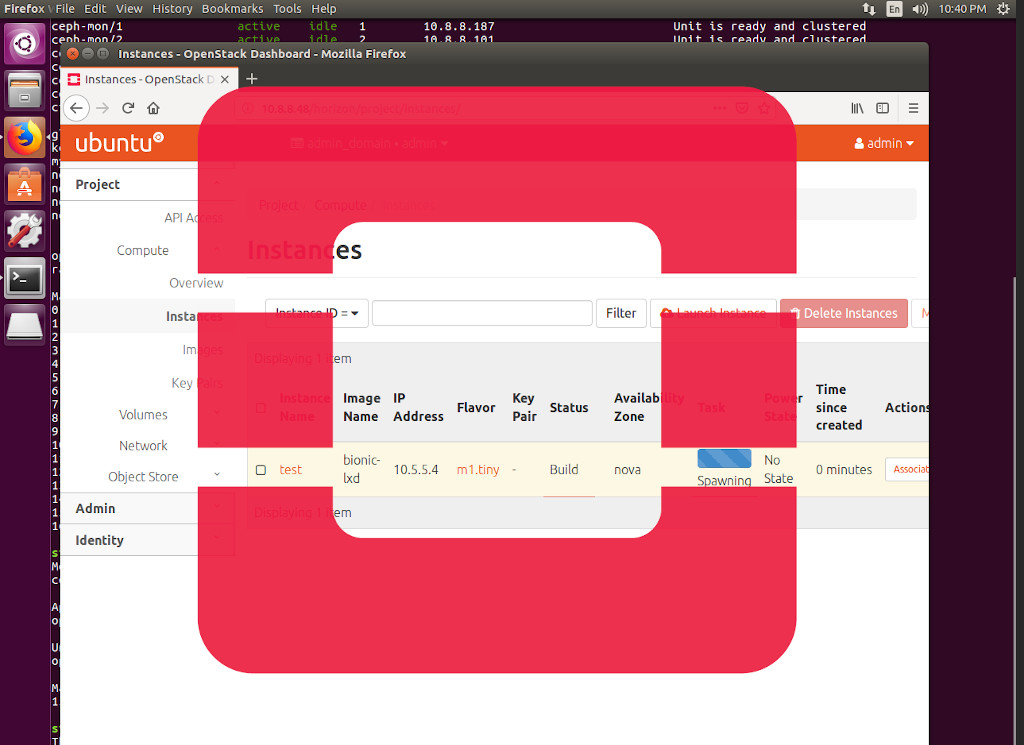Toggle the Firefox sidebar icon

click(882, 108)
